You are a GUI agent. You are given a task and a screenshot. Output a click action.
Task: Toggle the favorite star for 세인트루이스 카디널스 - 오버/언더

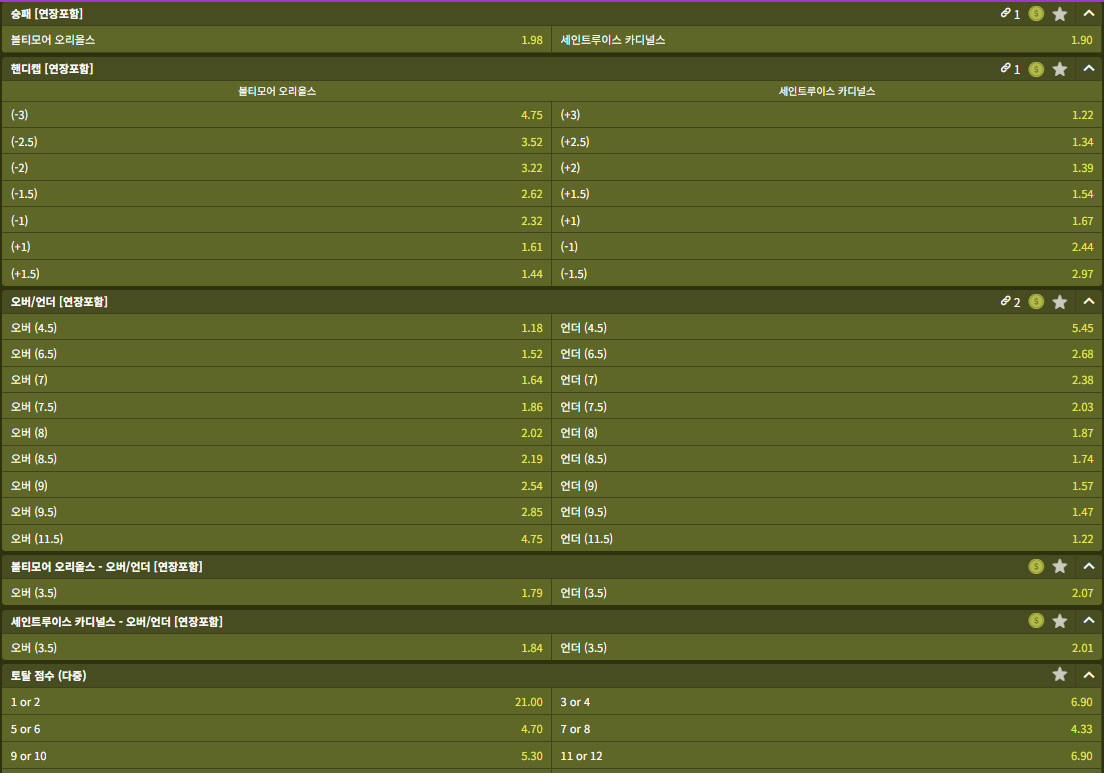tap(1060, 620)
